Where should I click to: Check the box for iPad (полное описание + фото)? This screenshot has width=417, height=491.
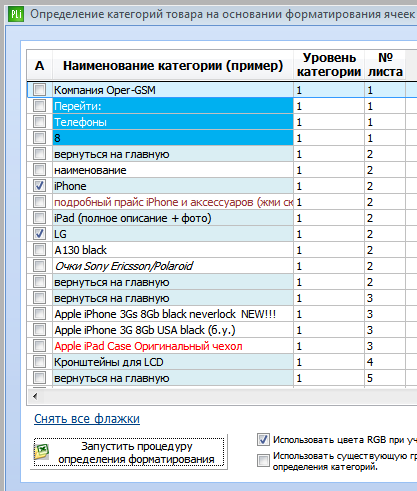(x=40, y=218)
